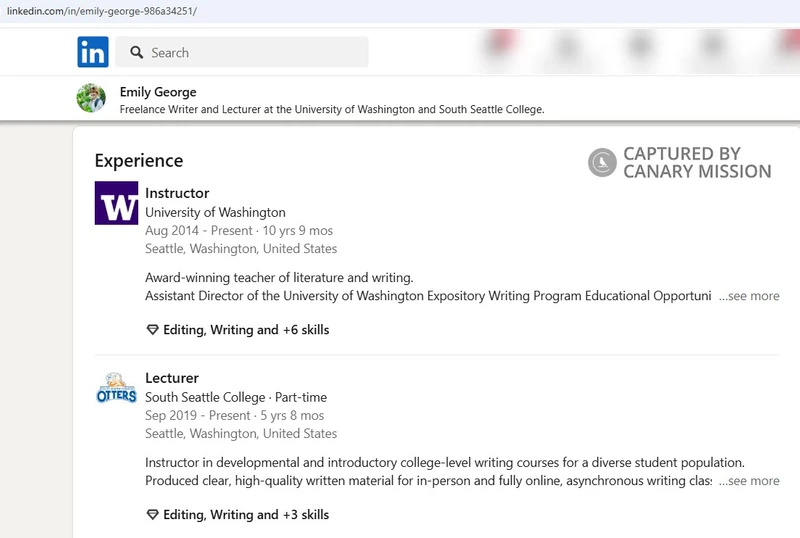Image resolution: width=800 pixels, height=538 pixels.
Task: Click the Freelance Writer and Lecturer headline
Action: point(332,109)
